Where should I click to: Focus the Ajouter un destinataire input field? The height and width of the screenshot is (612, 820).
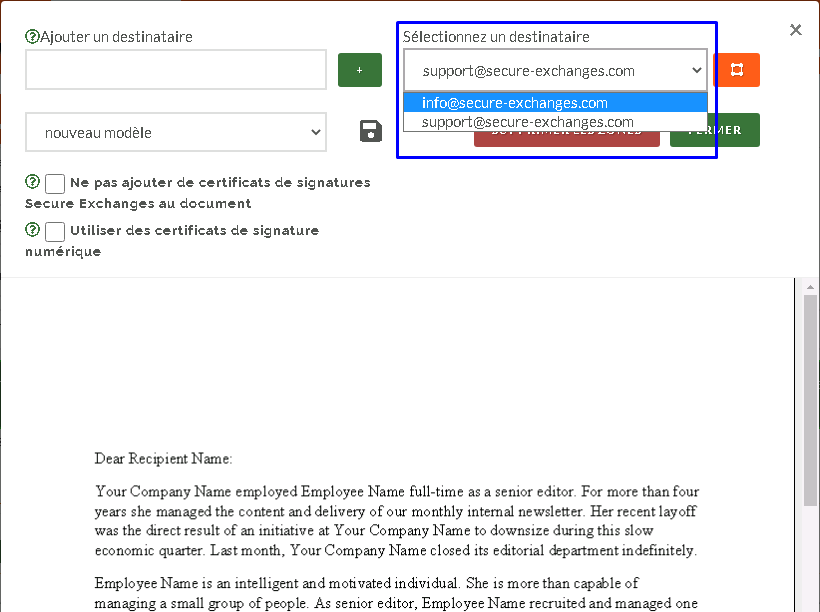coord(176,70)
